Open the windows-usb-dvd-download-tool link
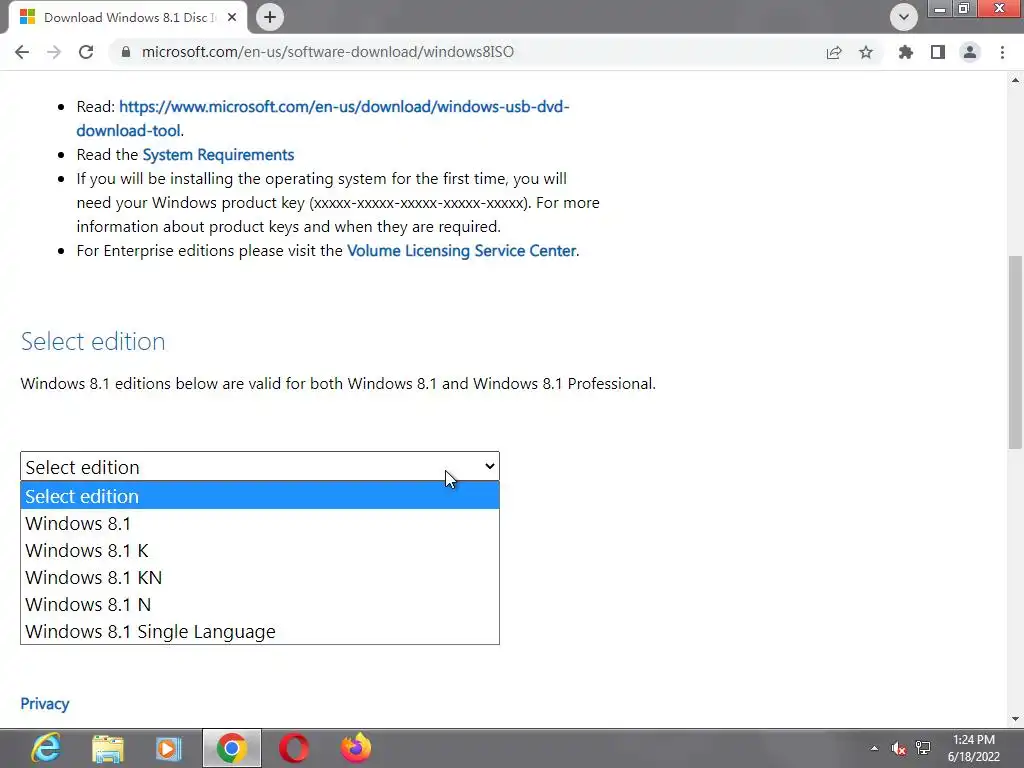 [323, 118]
